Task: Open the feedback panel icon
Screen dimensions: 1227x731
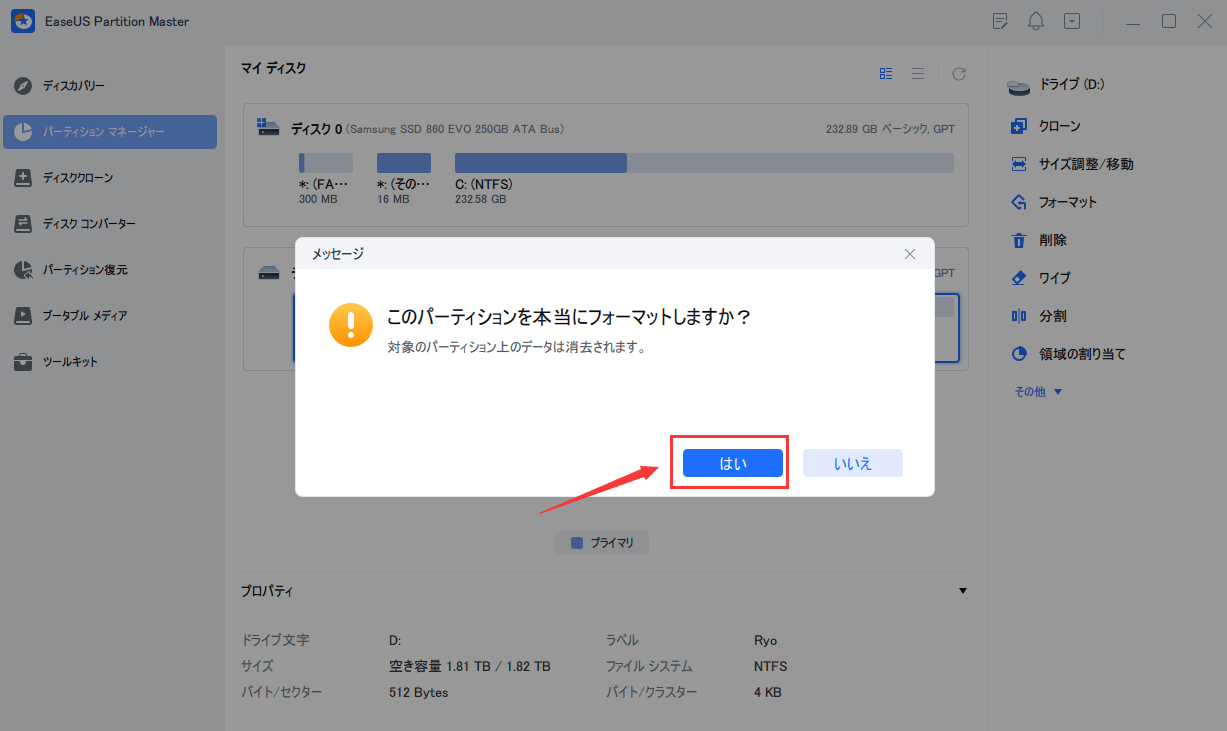Action: click(x=1000, y=21)
